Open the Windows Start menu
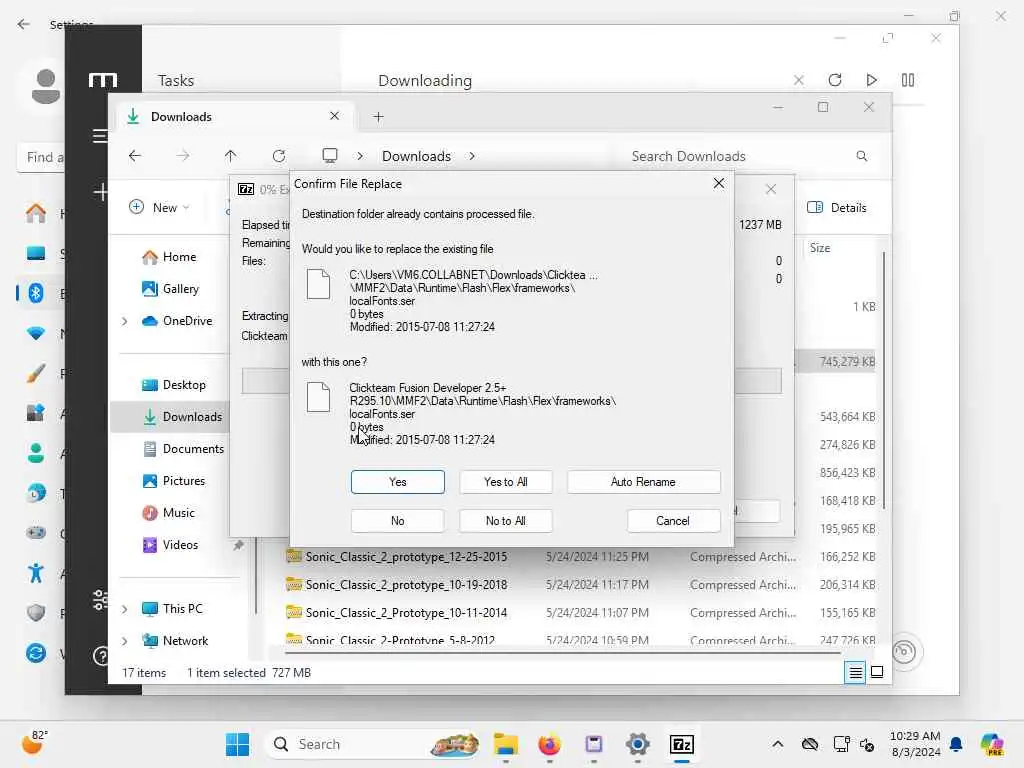Screen dimensions: 1024x768 pos(237,744)
